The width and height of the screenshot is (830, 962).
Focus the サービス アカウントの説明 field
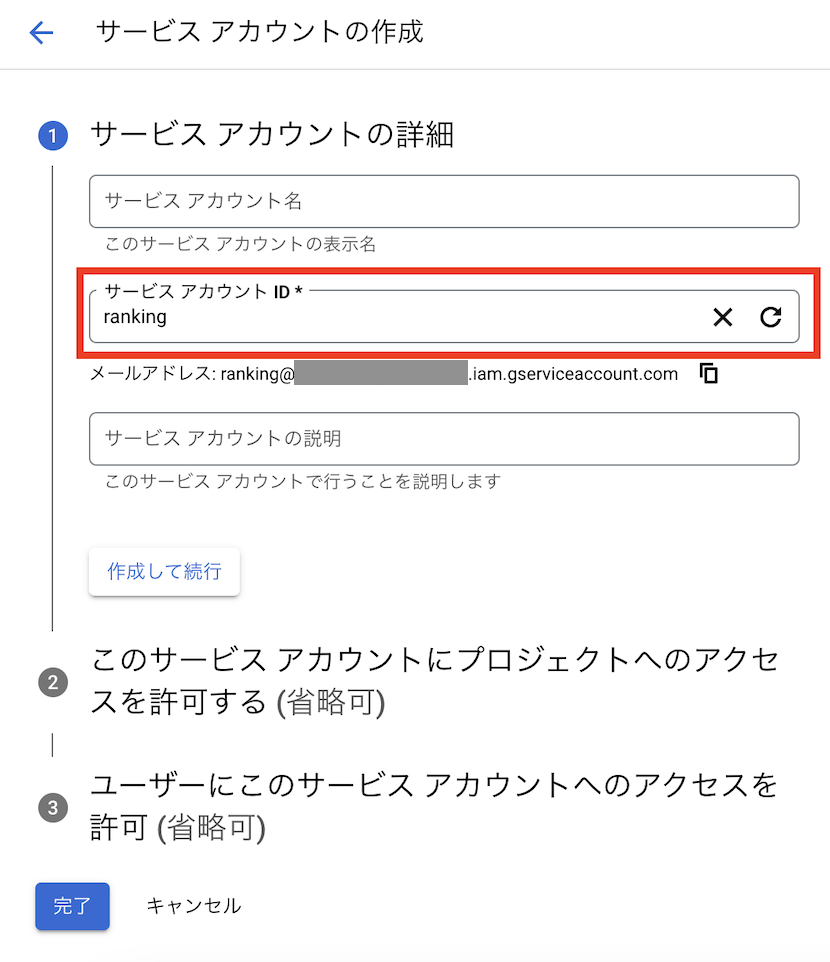[443, 439]
